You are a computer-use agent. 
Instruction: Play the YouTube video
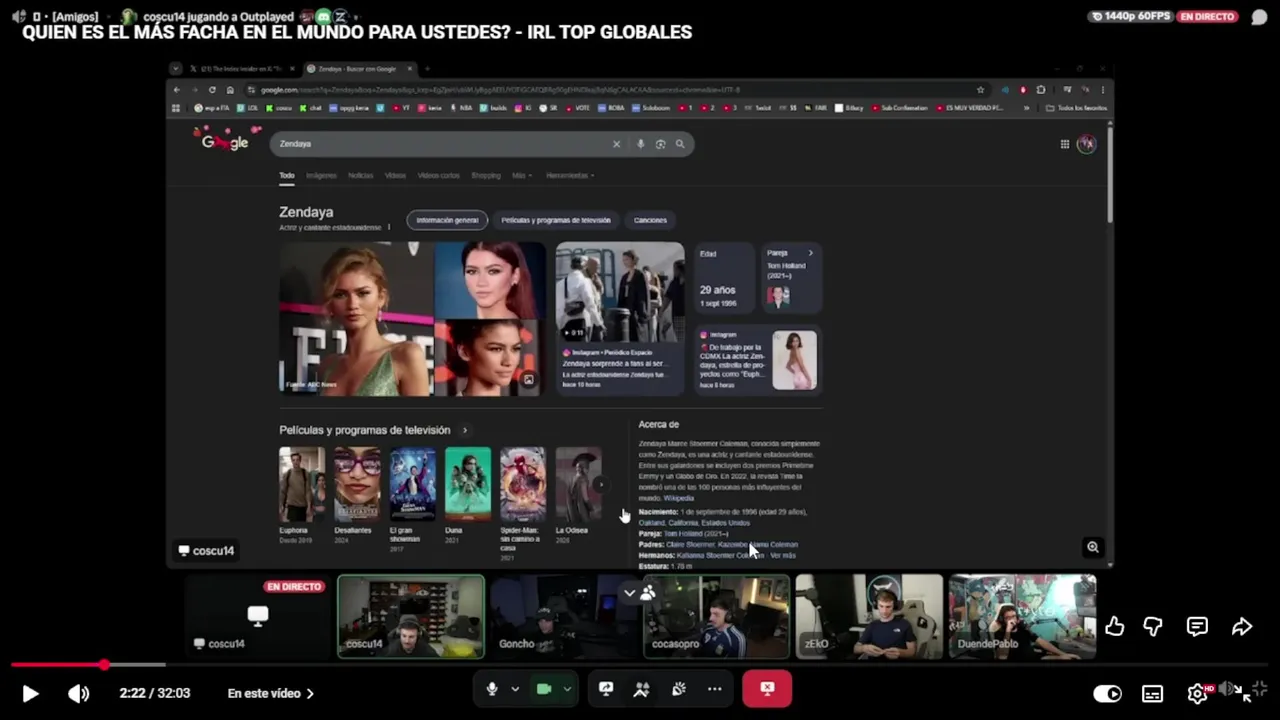(x=30, y=693)
